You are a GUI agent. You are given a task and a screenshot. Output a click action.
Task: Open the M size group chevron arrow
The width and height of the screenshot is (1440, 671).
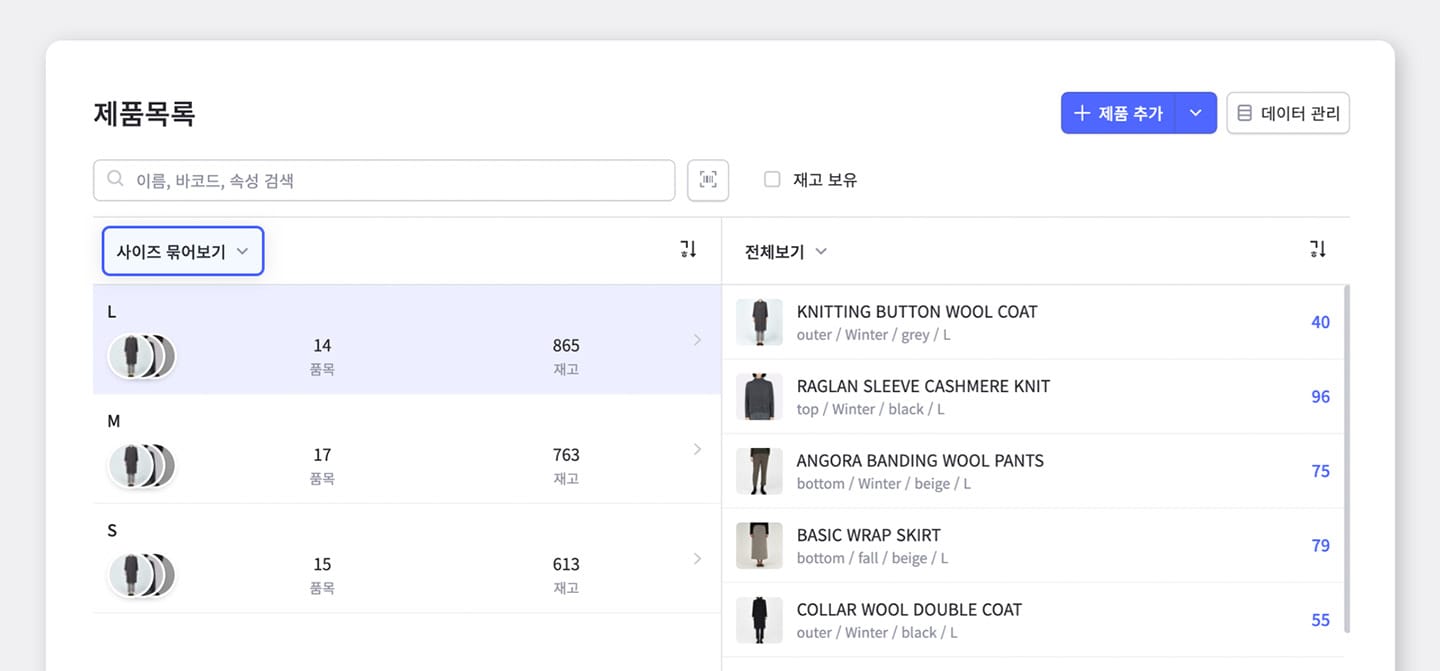(697, 449)
